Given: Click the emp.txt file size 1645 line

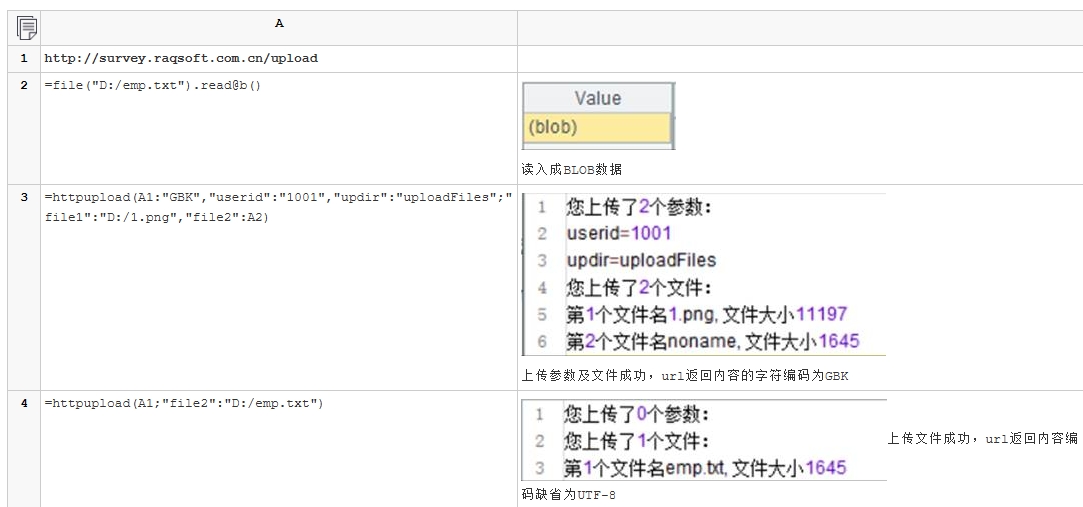Looking at the screenshot, I should (705, 467).
